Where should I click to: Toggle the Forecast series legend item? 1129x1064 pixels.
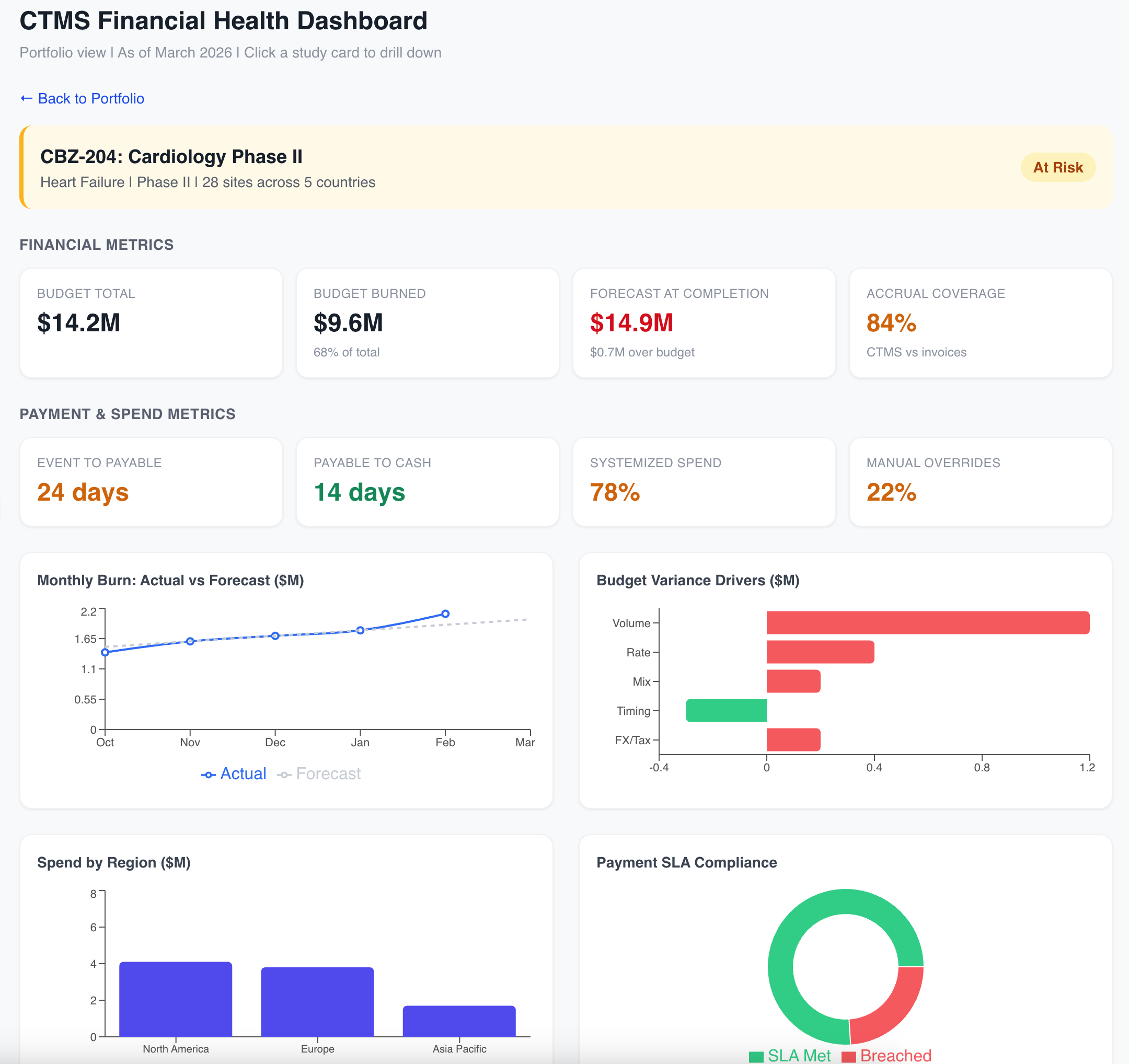[319, 774]
